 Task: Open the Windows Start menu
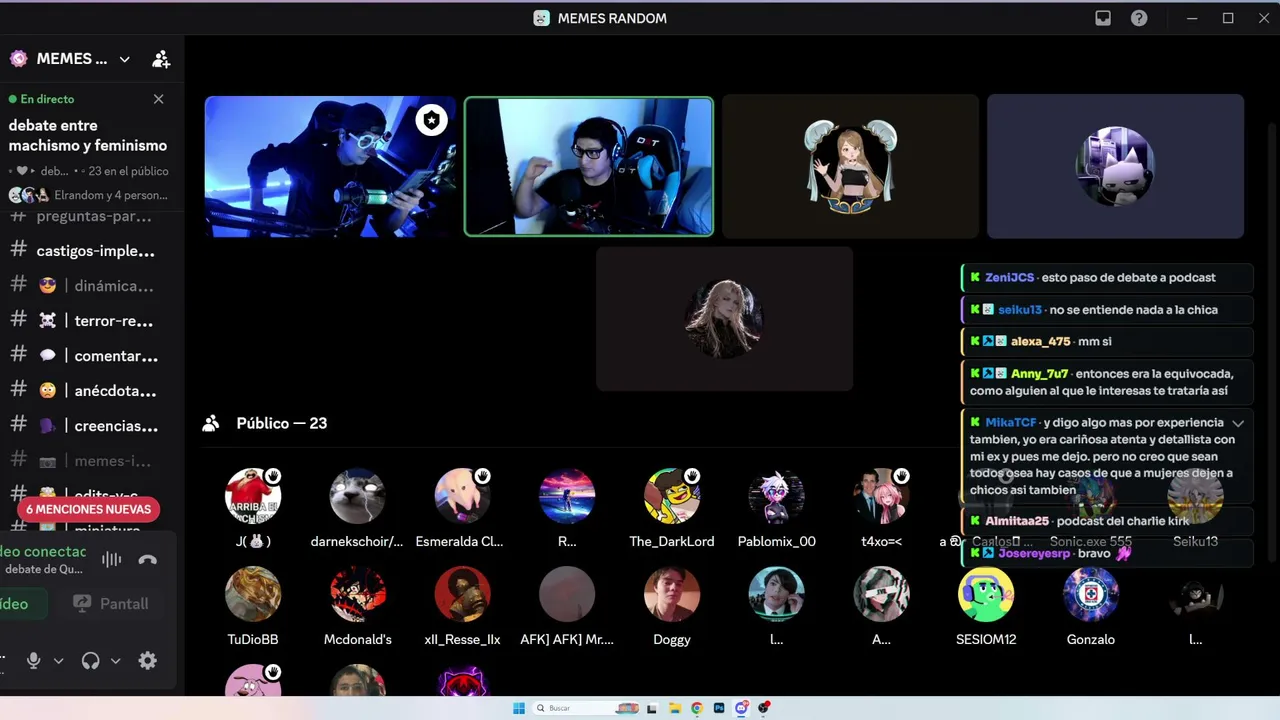pyautogui.click(x=519, y=708)
